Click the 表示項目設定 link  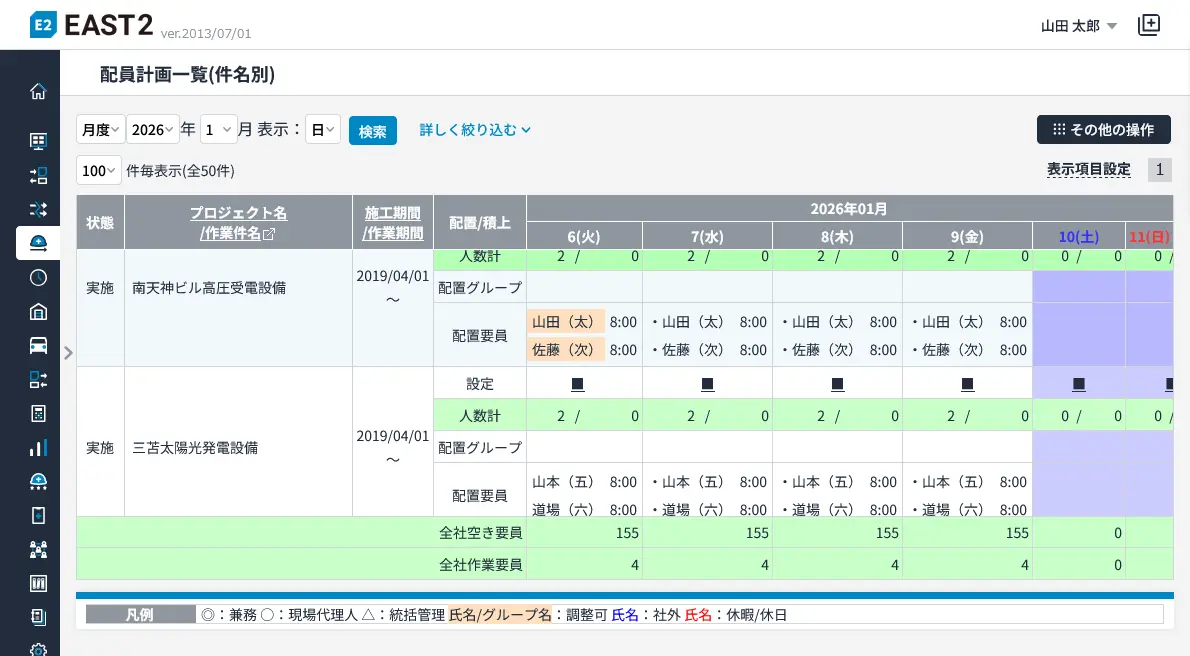[x=1088, y=169]
